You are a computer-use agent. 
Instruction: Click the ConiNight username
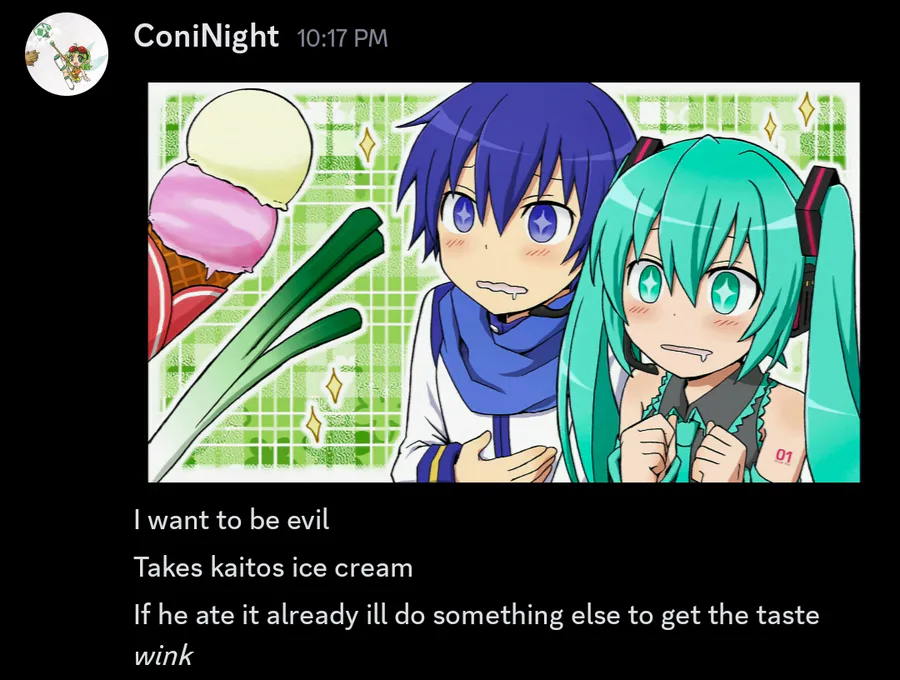[206, 37]
